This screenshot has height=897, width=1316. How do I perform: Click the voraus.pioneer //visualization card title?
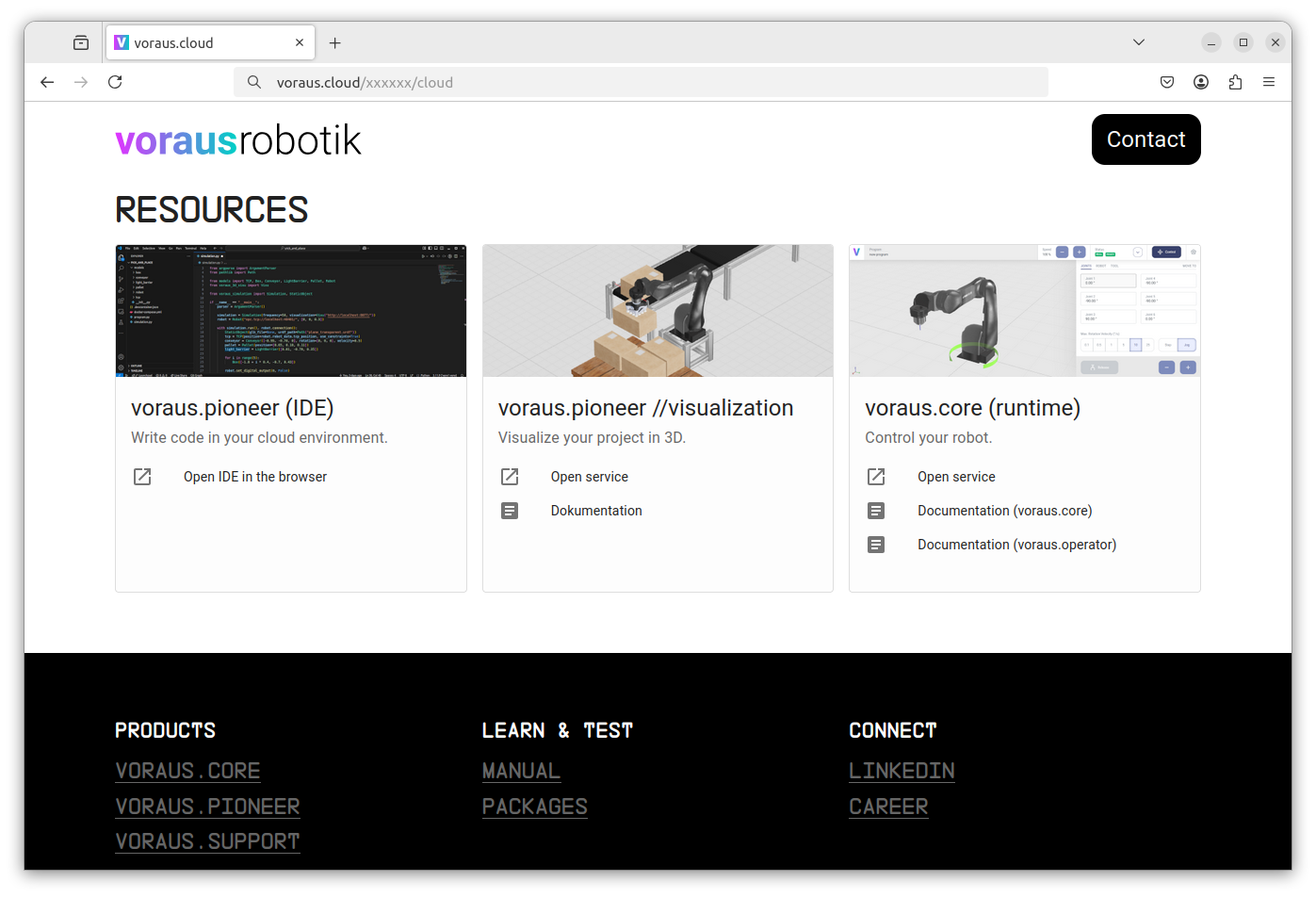coord(645,408)
